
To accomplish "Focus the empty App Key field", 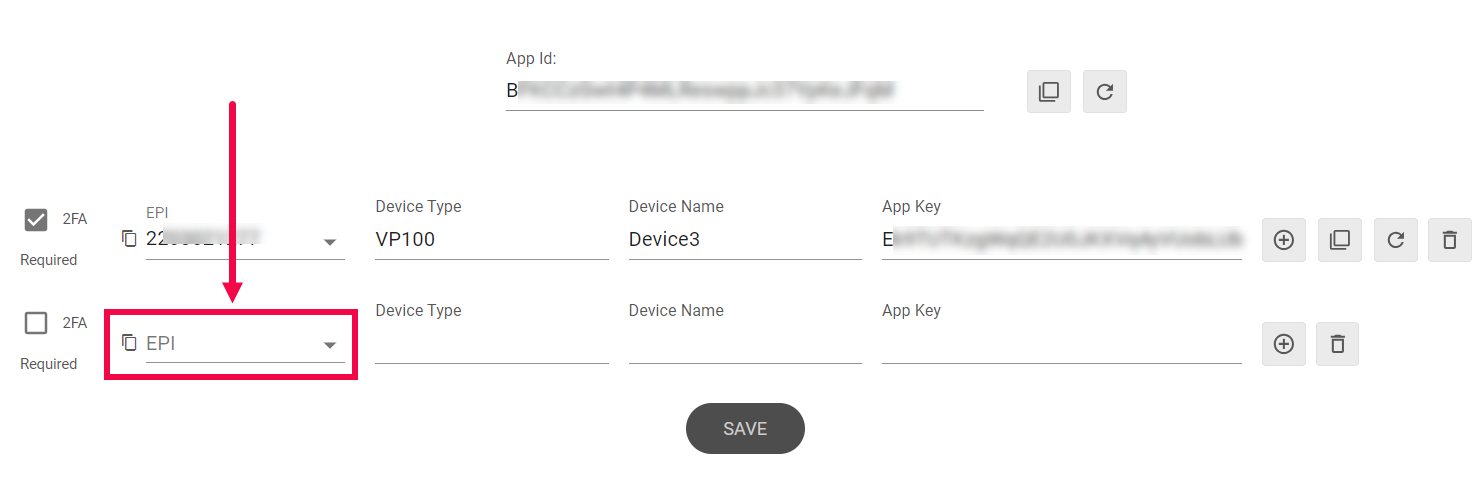I will (1061, 344).
